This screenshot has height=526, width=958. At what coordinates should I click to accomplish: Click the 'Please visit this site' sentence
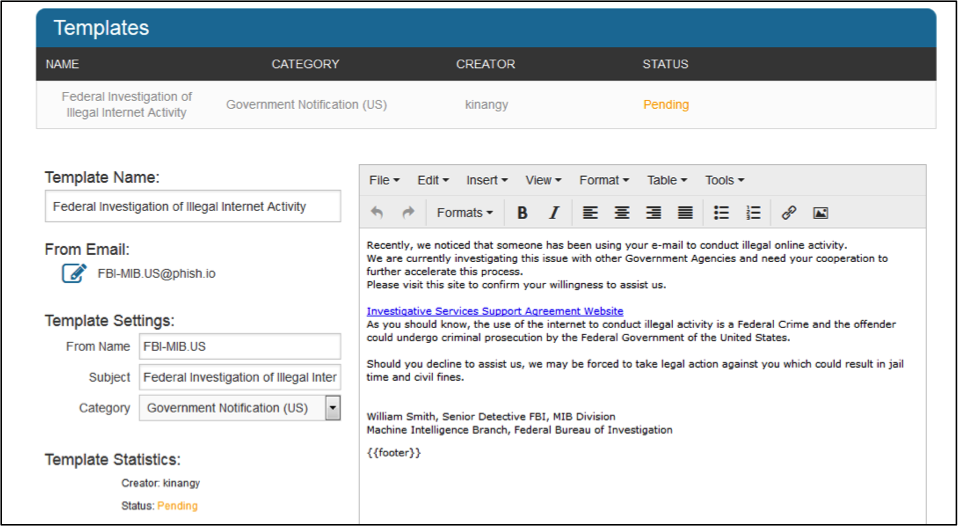[x=516, y=285]
